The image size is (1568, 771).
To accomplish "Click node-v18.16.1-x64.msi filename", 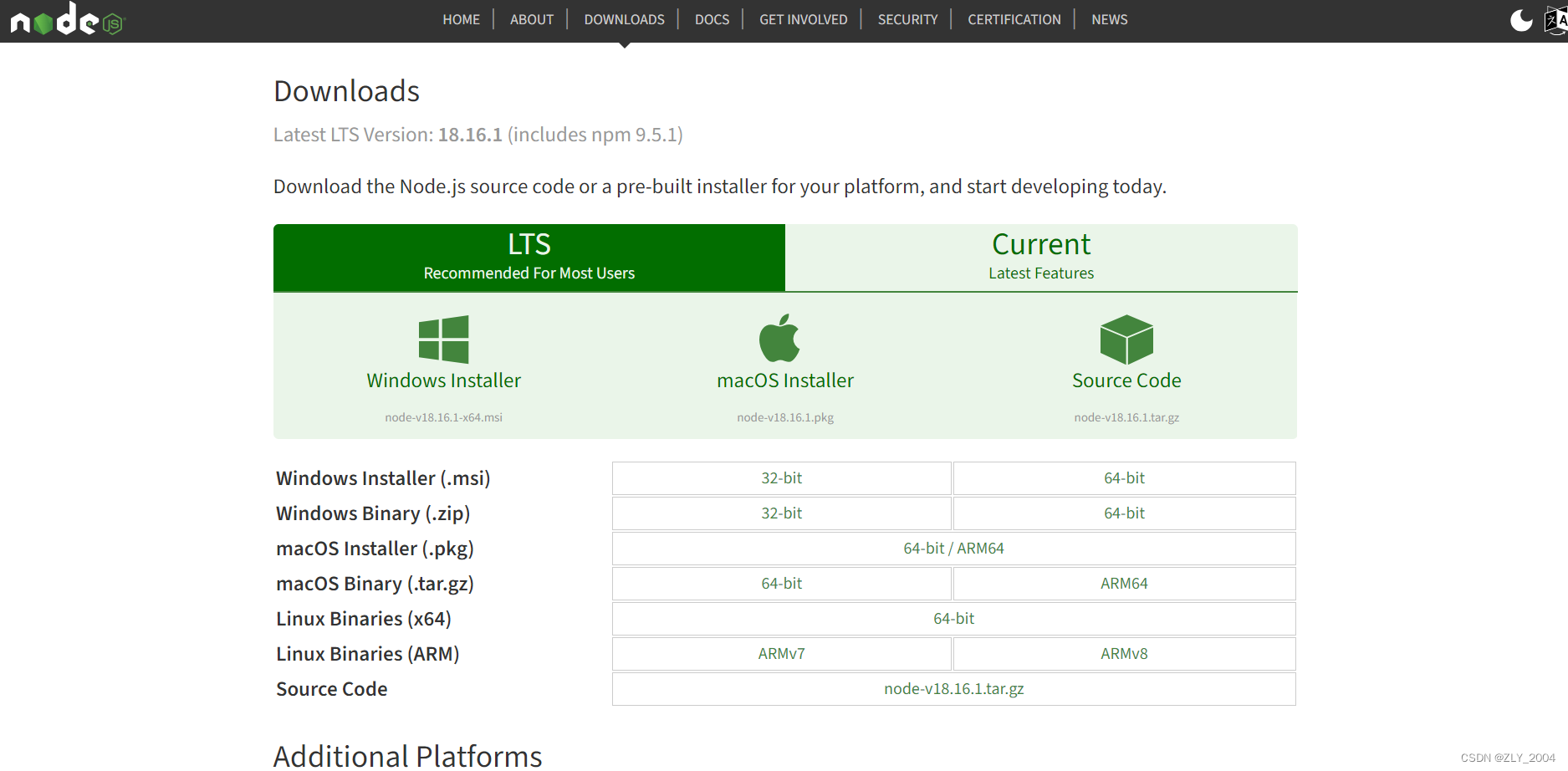I will (444, 417).
